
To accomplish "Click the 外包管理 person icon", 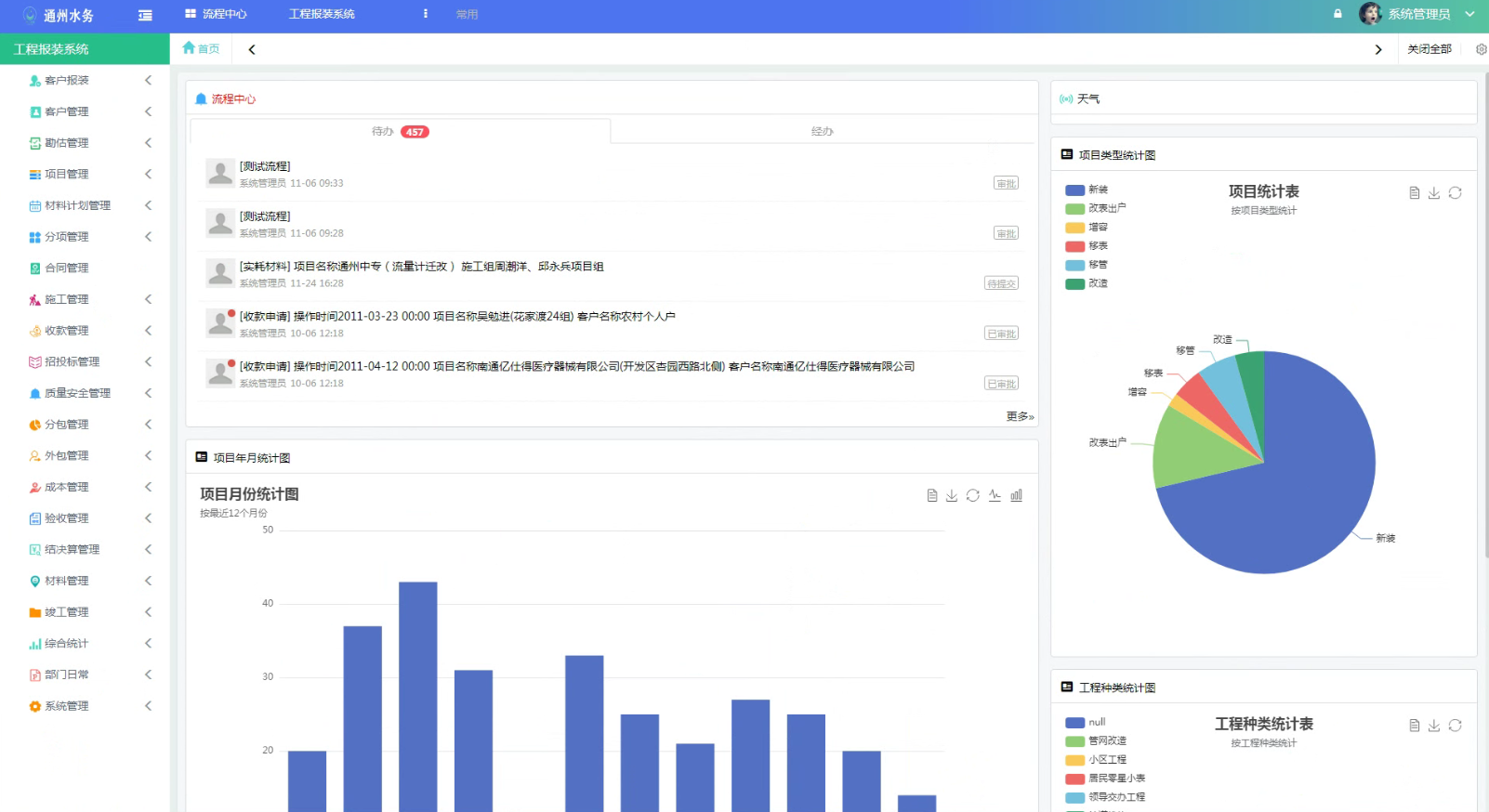I will tap(35, 456).
